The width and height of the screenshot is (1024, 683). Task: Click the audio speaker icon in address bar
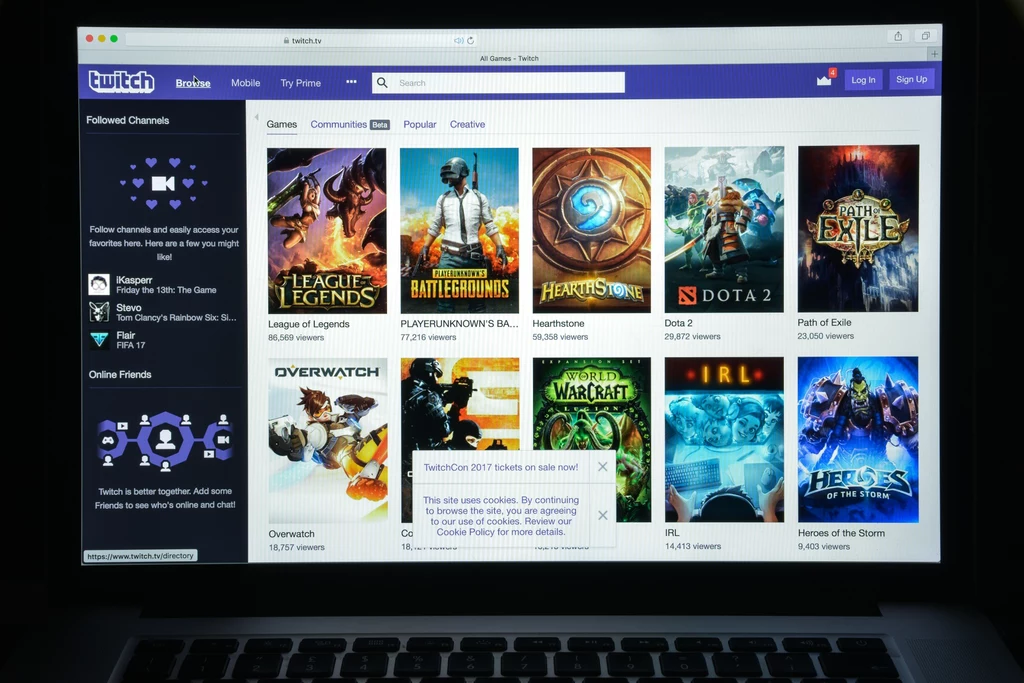click(458, 40)
